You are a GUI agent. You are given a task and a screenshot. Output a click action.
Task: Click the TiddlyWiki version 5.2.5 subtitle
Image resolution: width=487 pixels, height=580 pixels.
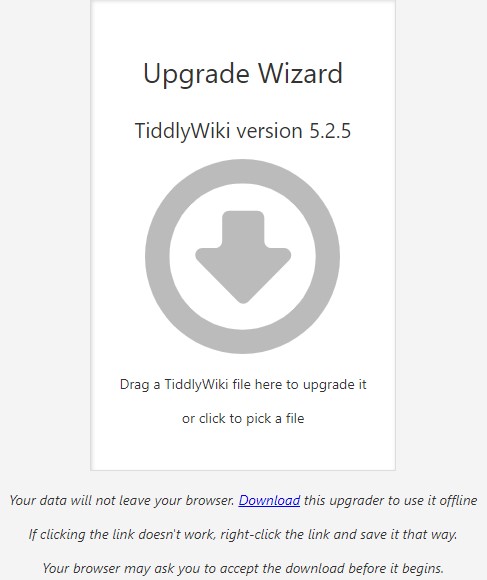243,131
